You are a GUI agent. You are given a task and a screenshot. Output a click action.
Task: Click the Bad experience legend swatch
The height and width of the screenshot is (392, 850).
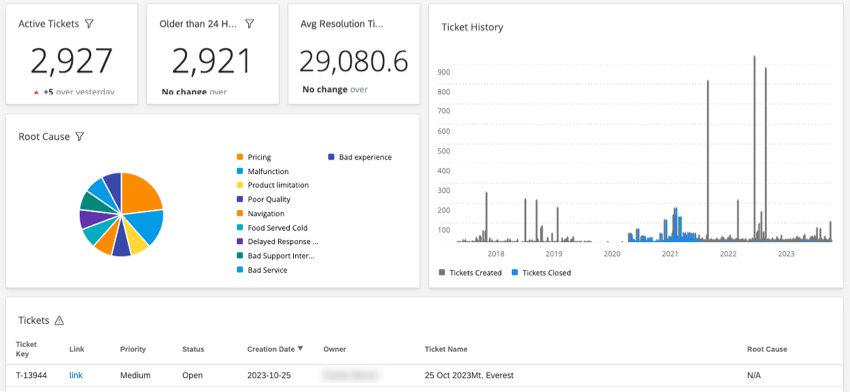[x=331, y=157]
